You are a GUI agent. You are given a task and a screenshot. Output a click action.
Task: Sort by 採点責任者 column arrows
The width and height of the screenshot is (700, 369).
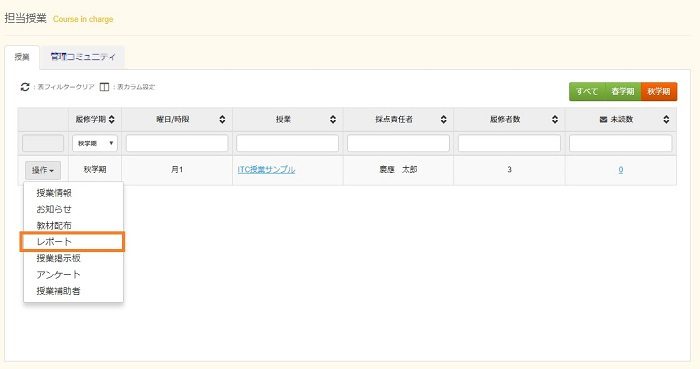443,119
